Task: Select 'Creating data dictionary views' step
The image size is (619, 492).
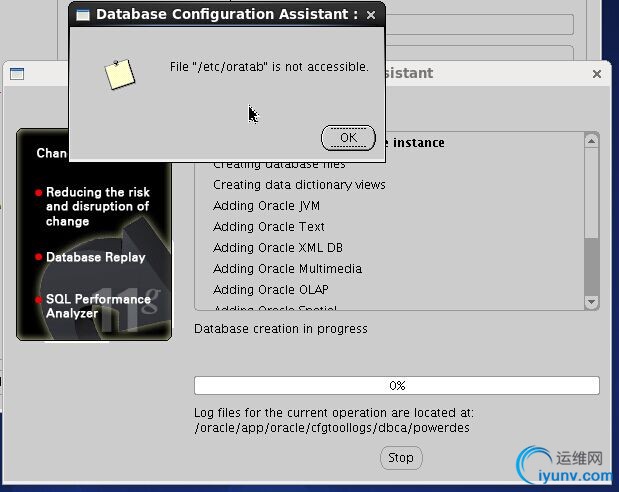Action: point(299,185)
